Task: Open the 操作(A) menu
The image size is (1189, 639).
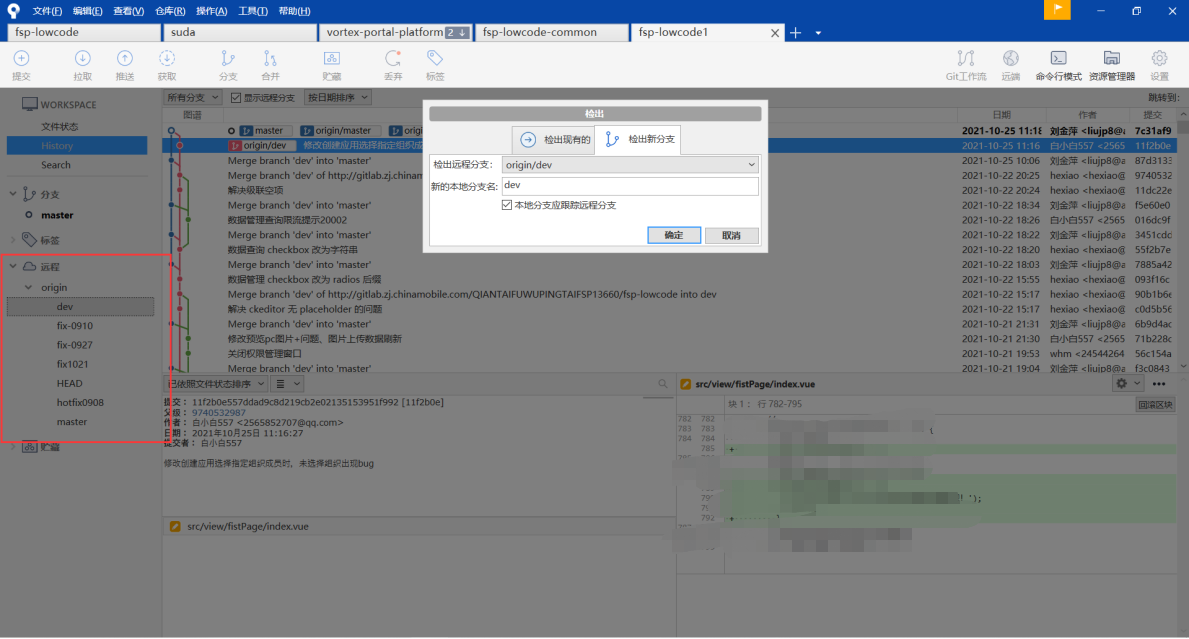Action: (212, 11)
